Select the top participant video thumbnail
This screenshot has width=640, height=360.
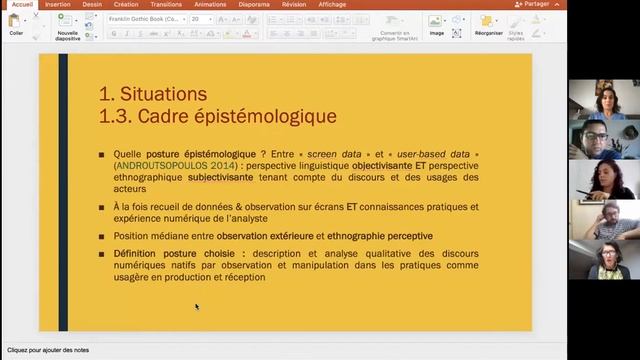(x=604, y=100)
